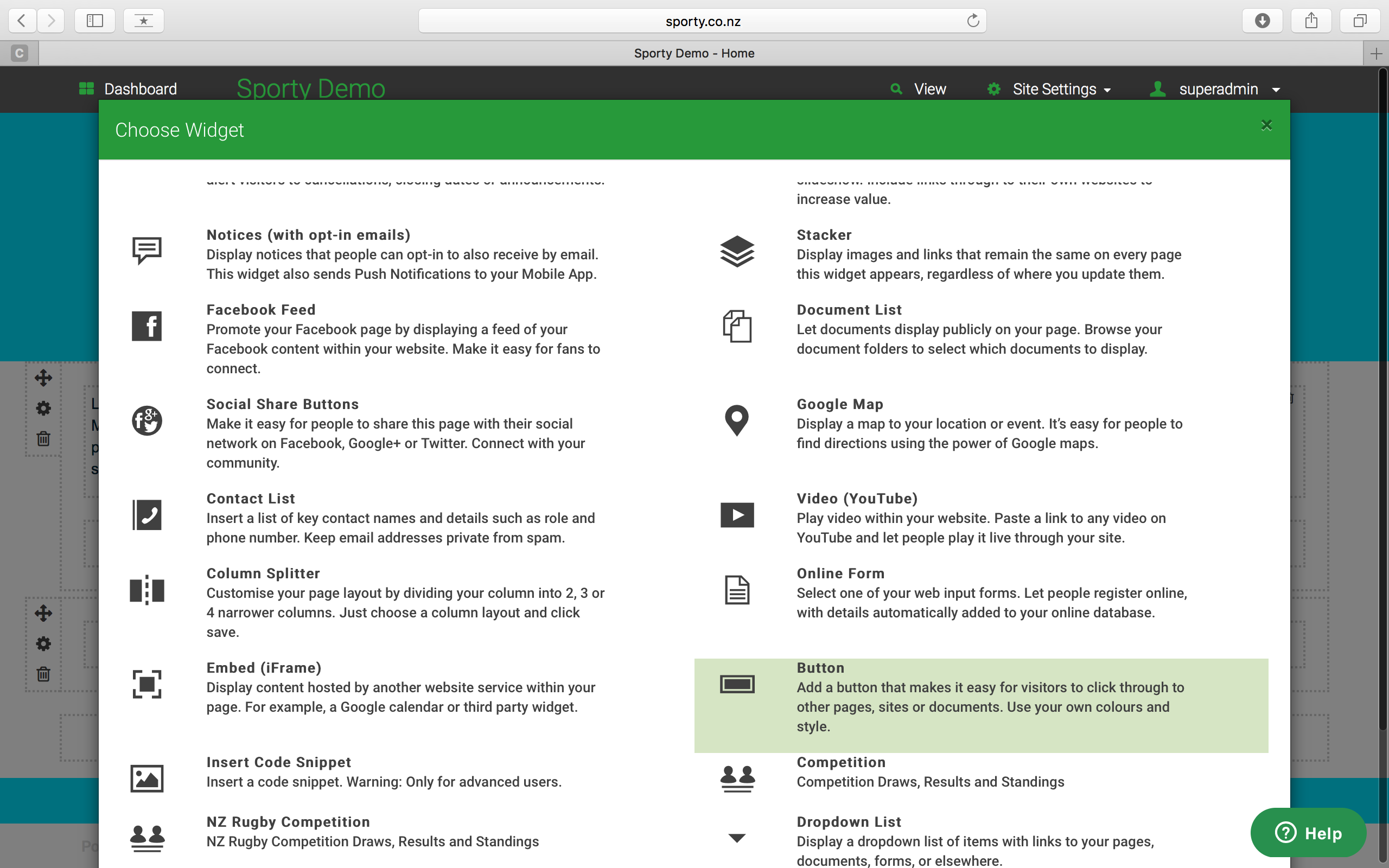Image resolution: width=1389 pixels, height=868 pixels.
Task: Choose the Google Map title
Action: pyautogui.click(x=840, y=404)
